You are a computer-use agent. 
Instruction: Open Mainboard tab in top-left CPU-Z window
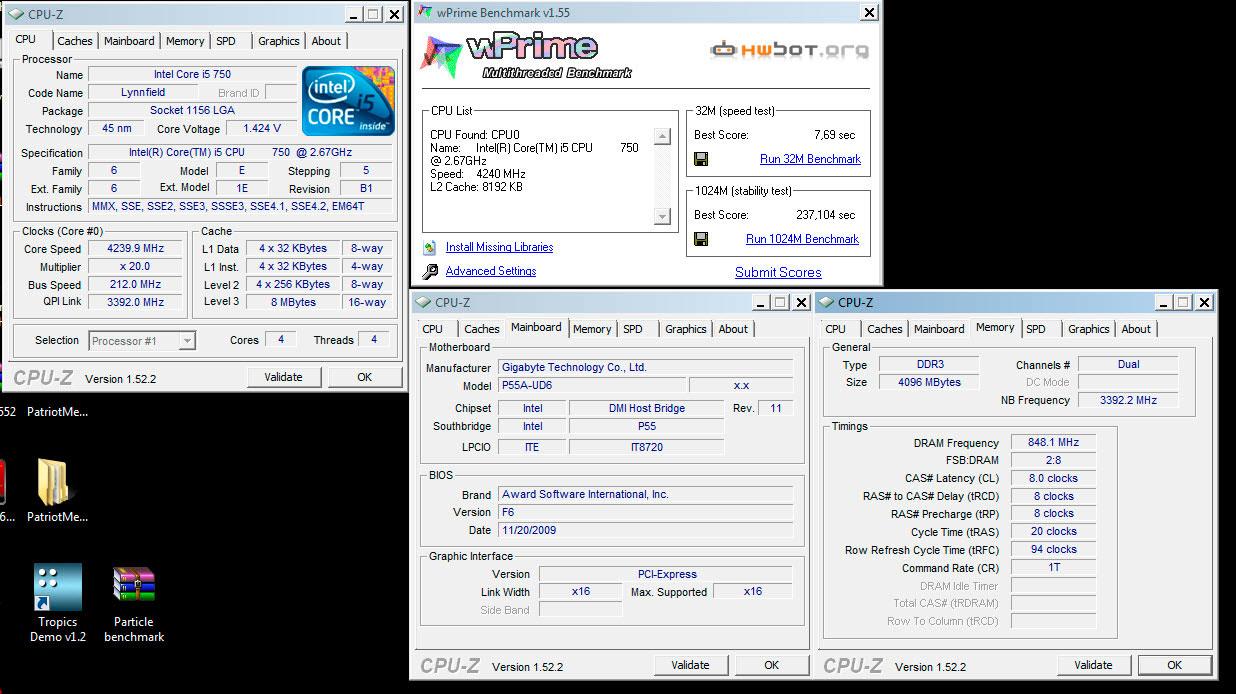click(129, 41)
